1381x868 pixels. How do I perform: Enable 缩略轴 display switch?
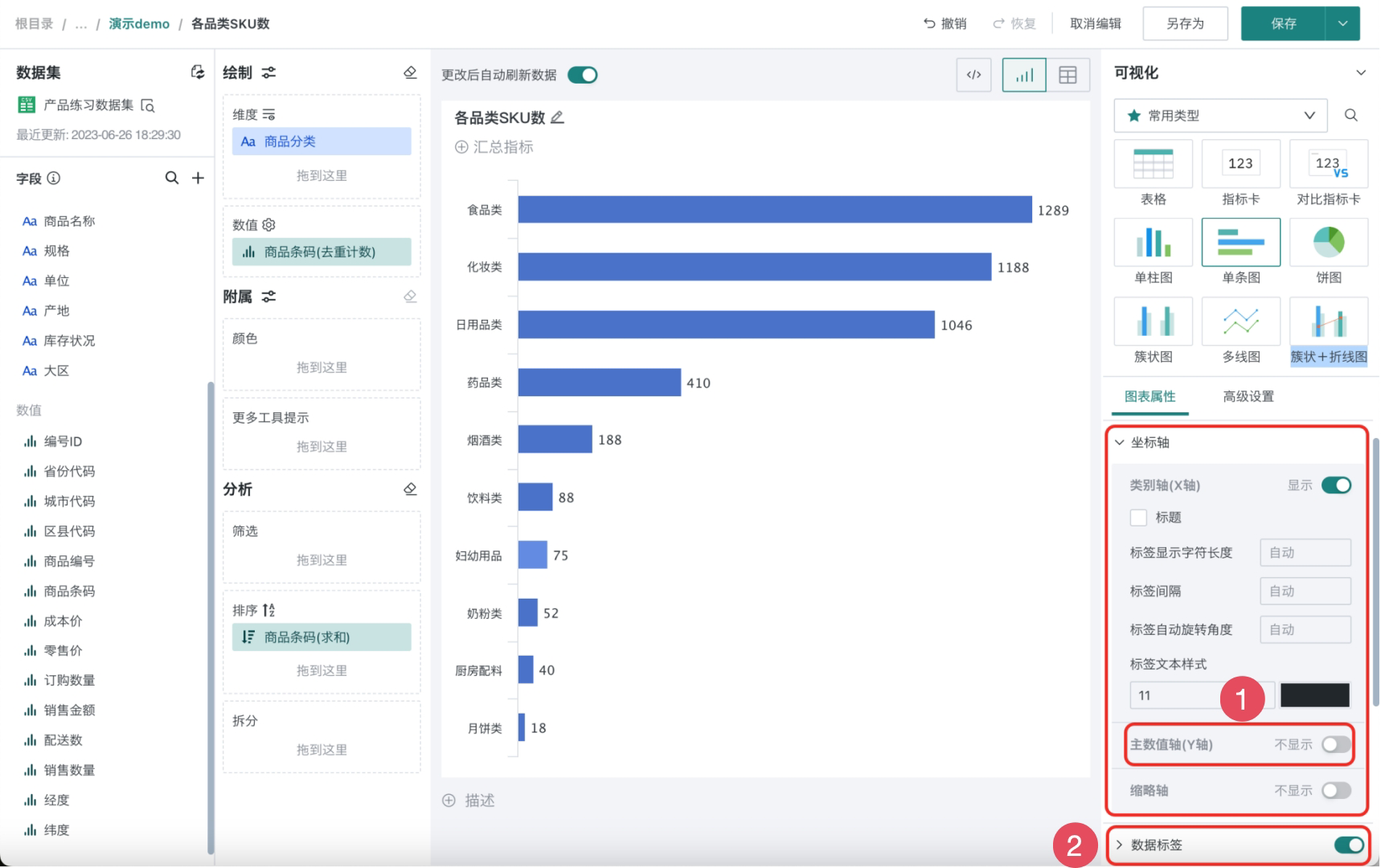1336,790
